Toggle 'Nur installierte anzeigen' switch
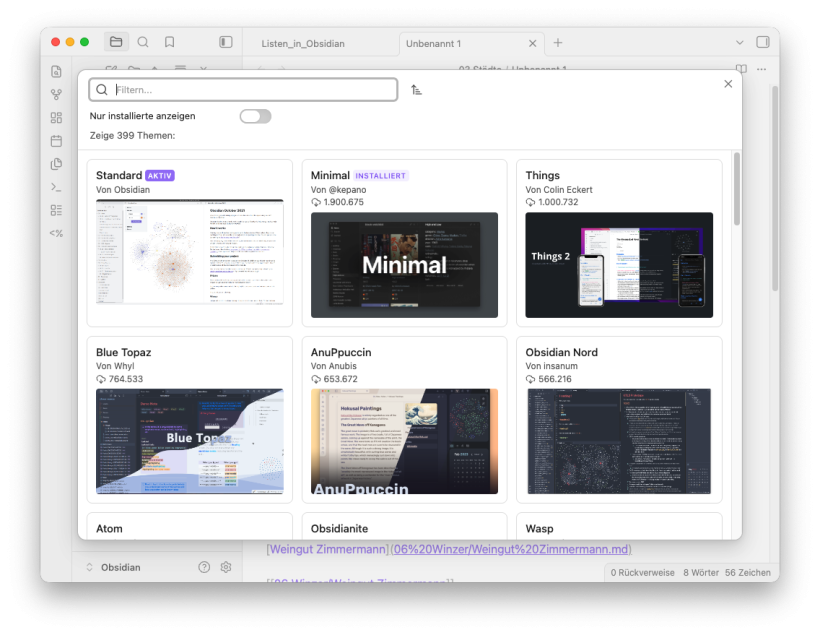Screen dimensions: 820x635 (x=255, y=116)
